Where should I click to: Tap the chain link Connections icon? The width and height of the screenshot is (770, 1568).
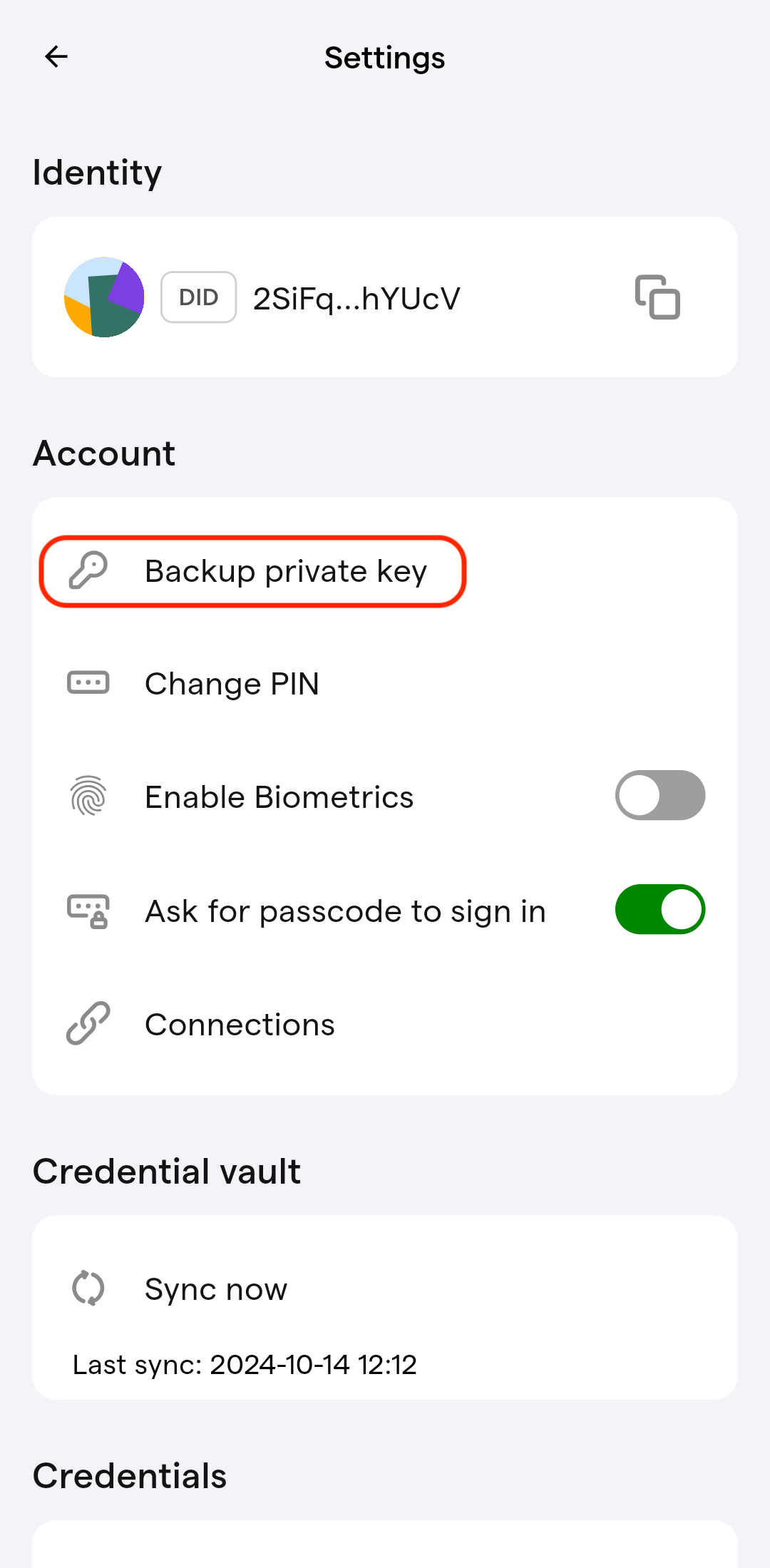pyautogui.click(x=88, y=1023)
